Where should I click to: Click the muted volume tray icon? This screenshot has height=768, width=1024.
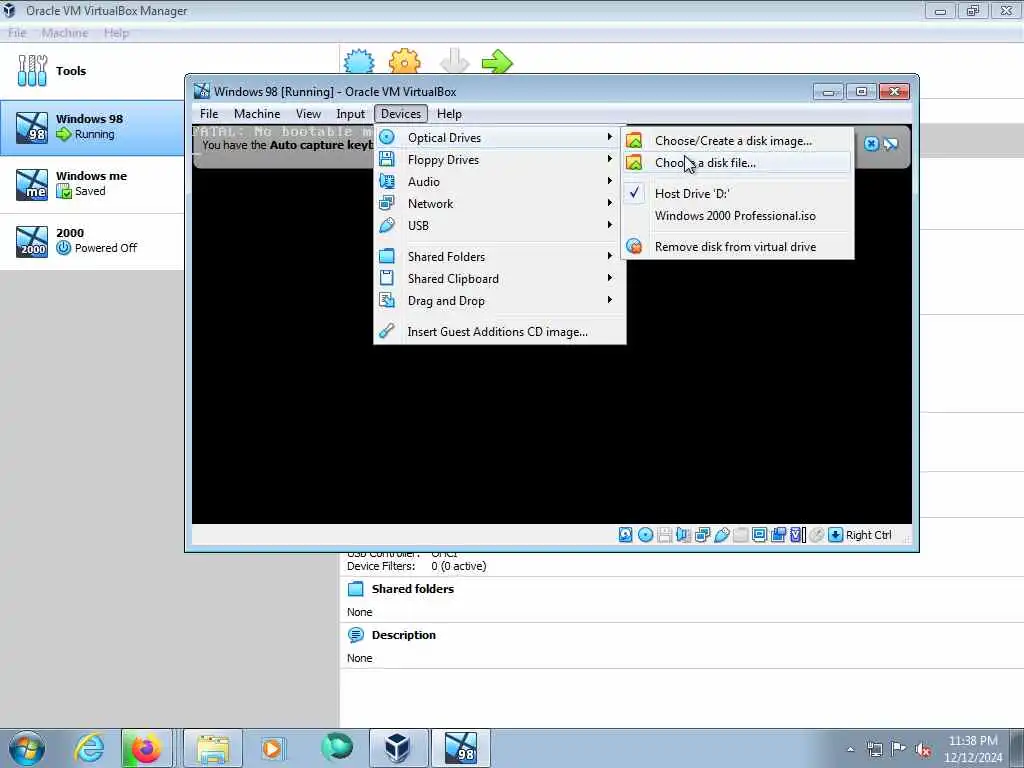click(923, 750)
